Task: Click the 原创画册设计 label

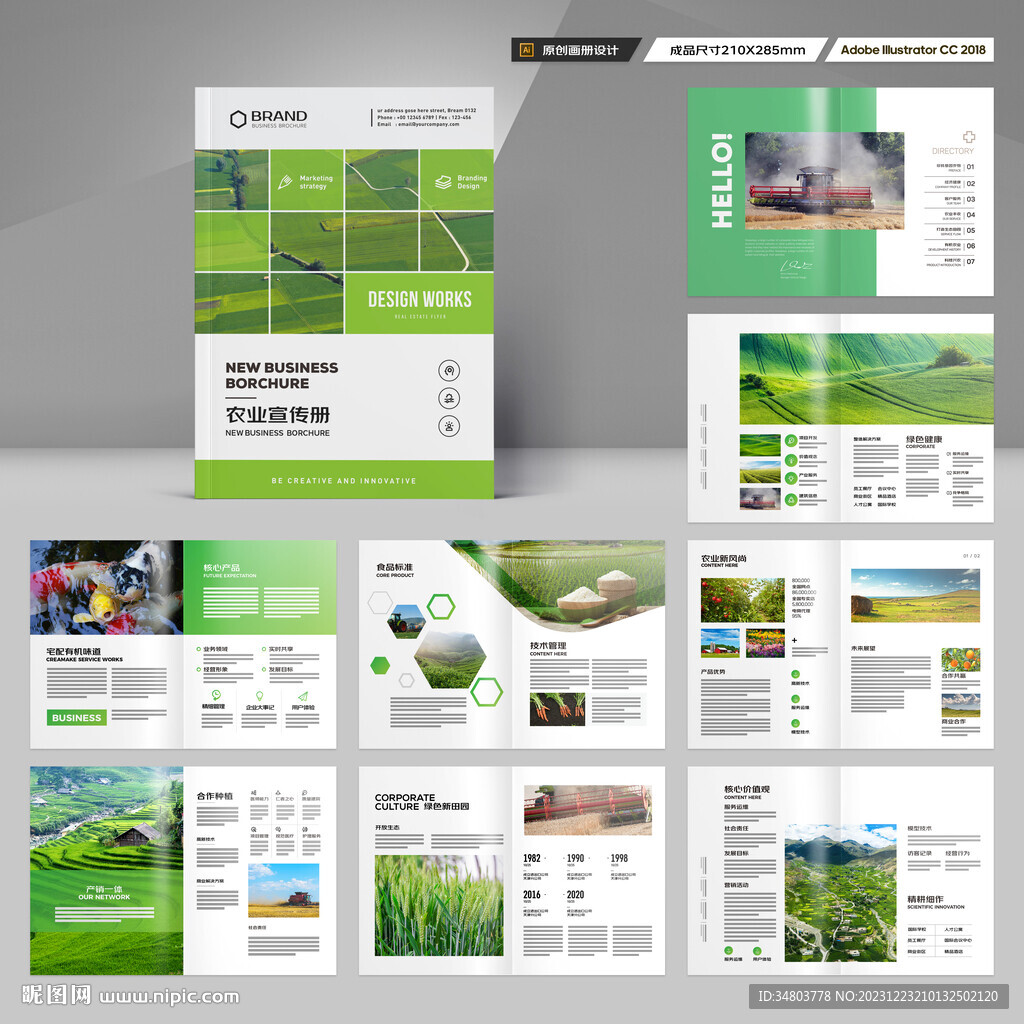Action: tap(580, 50)
